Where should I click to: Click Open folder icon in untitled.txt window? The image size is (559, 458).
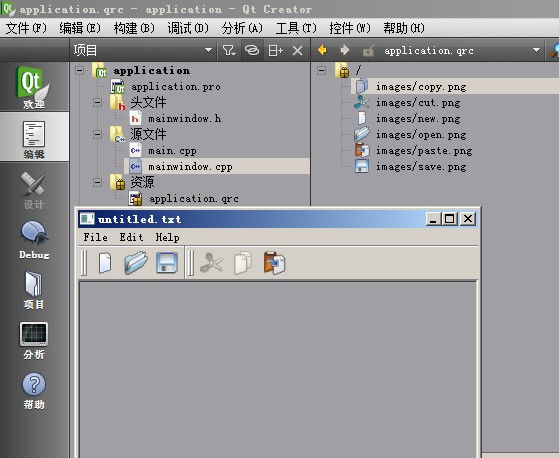coord(136,263)
